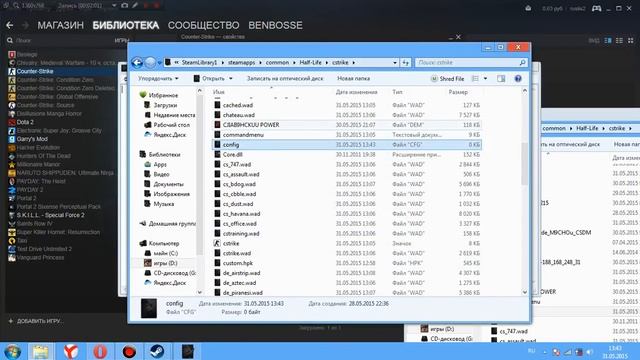Open Загрузки in navigation pane
640x360 pixels.
click(x=160, y=105)
